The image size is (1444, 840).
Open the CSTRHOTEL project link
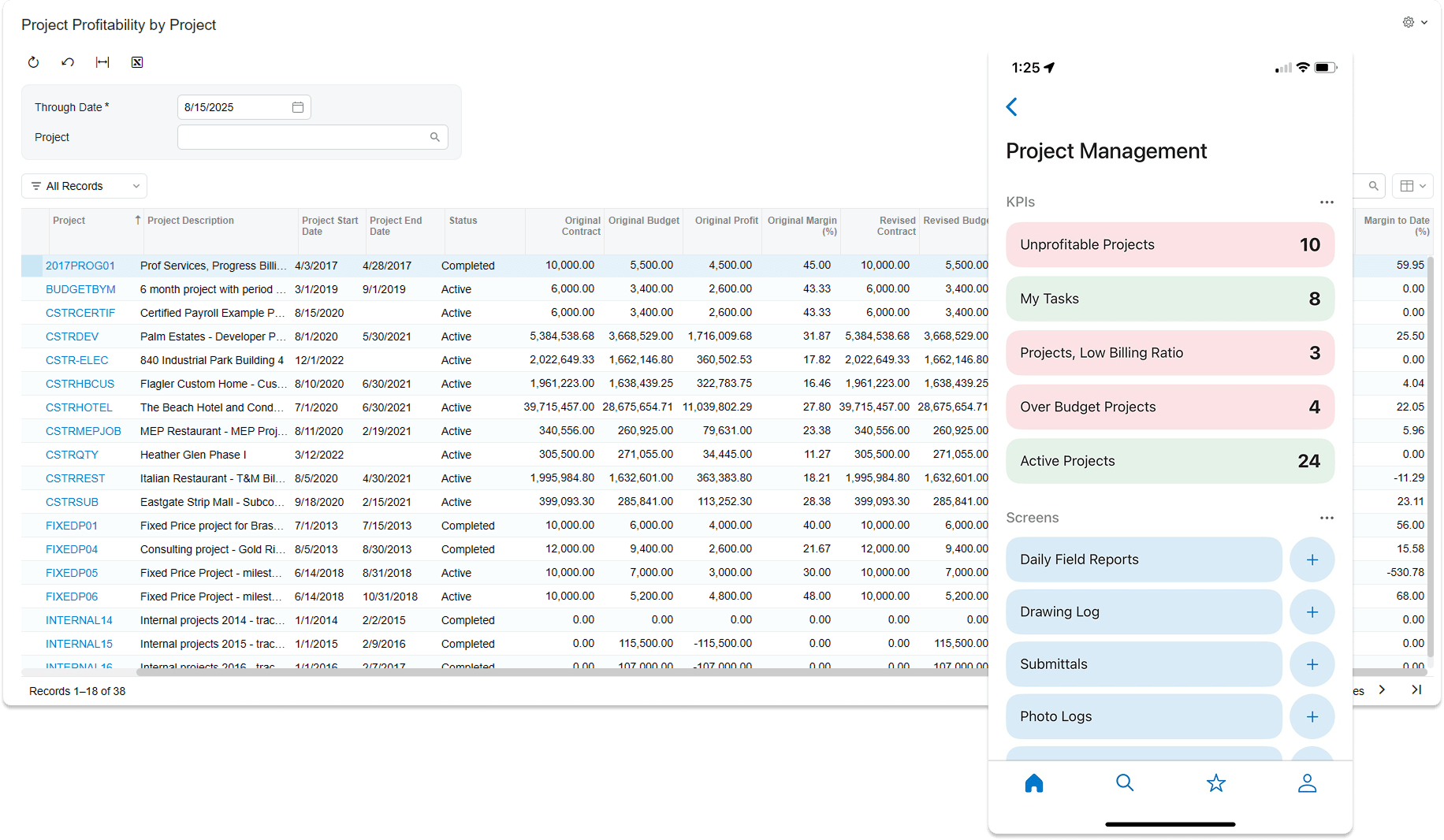coord(79,407)
